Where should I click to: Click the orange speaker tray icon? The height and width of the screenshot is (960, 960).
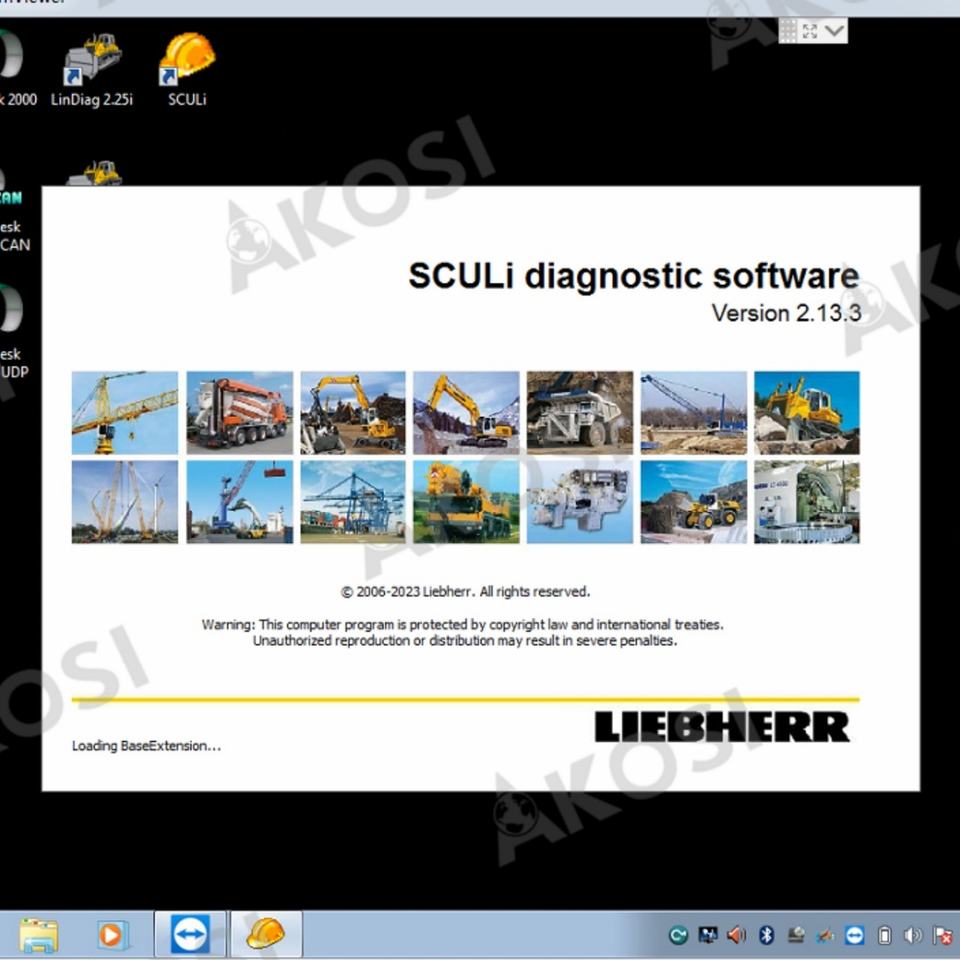(x=736, y=935)
